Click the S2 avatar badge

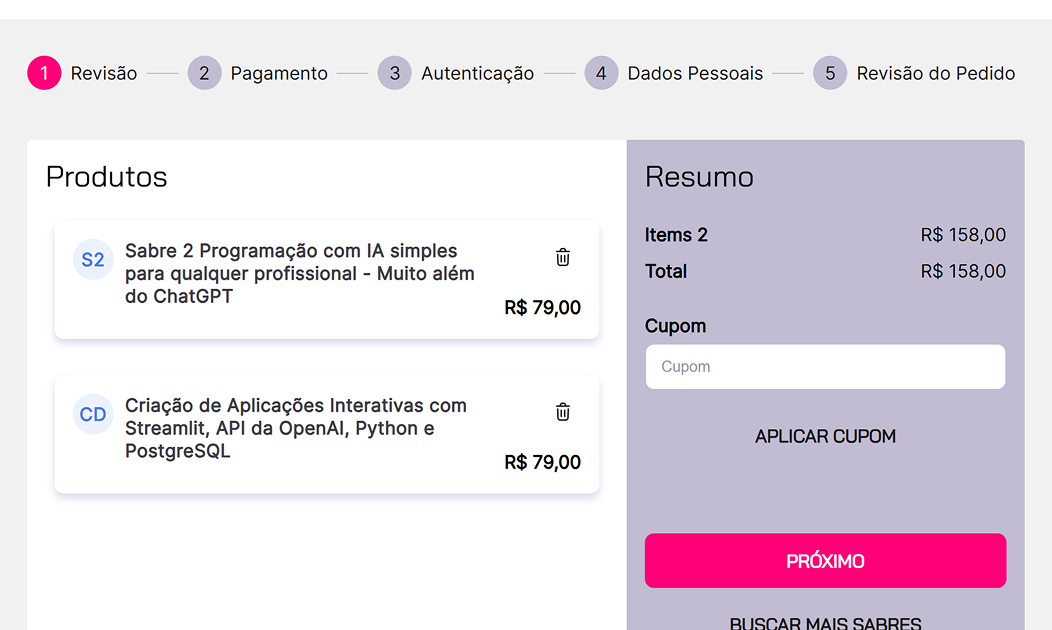pyautogui.click(x=93, y=259)
